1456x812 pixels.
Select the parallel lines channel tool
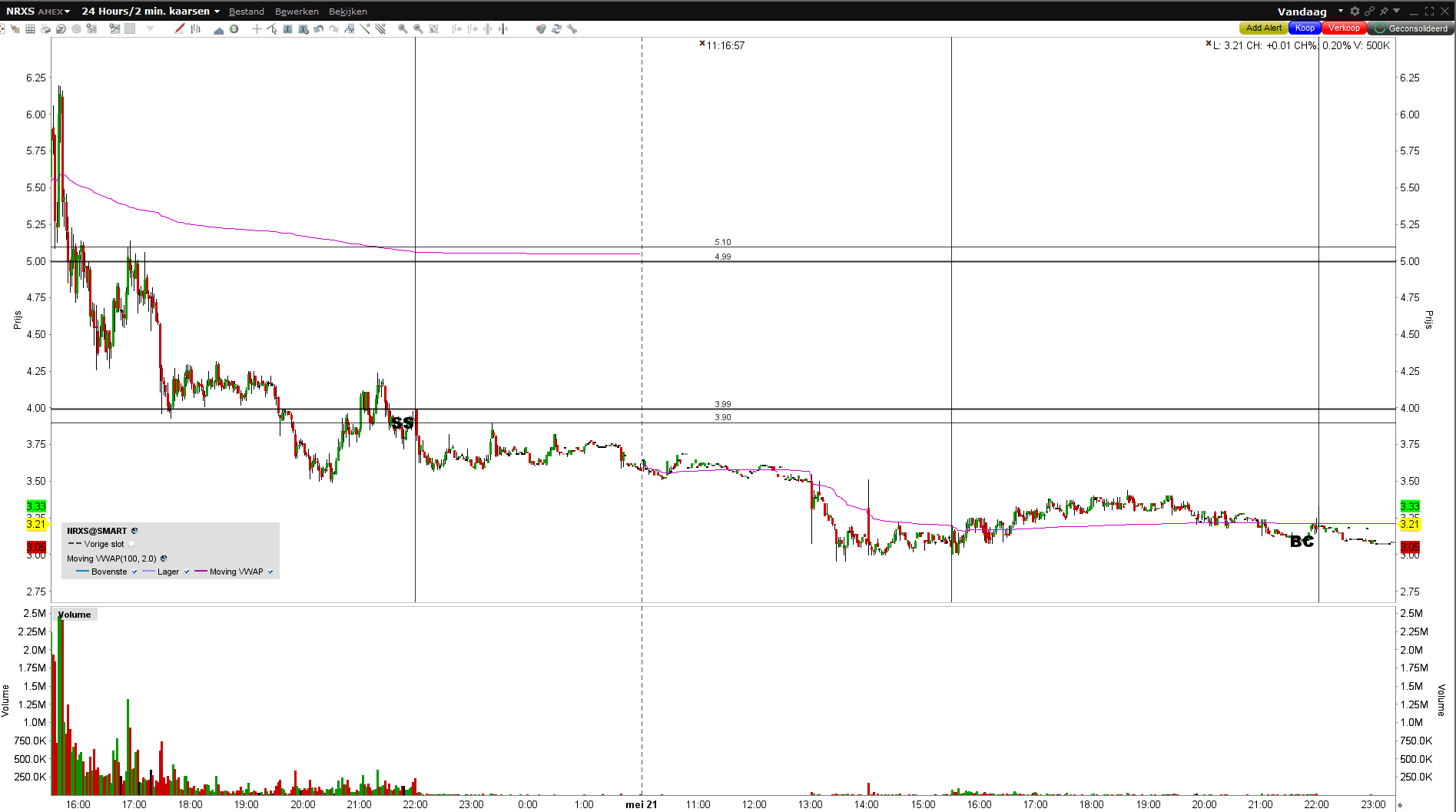(x=380, y=29)
